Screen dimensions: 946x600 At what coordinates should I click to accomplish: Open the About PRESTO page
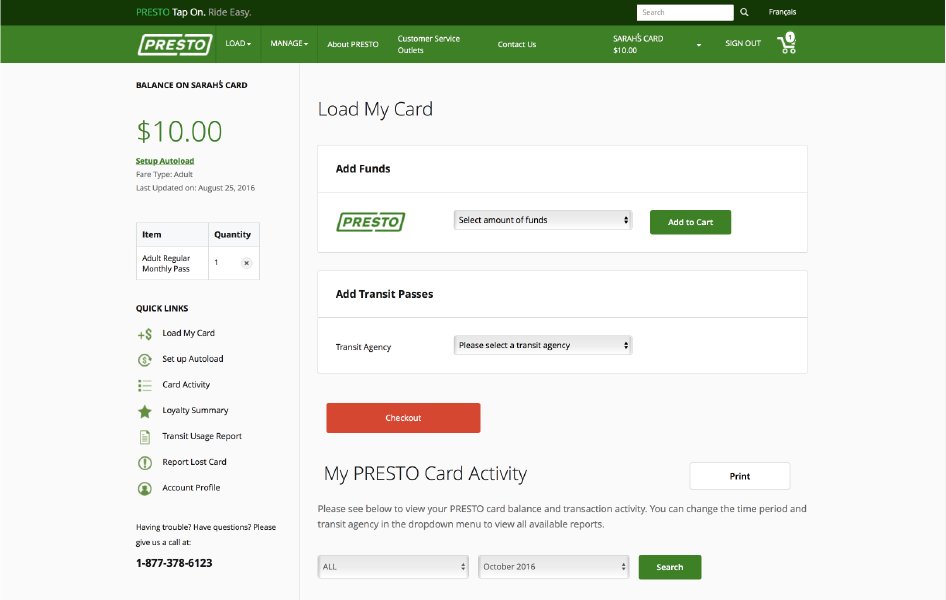[x=353, y=44]
